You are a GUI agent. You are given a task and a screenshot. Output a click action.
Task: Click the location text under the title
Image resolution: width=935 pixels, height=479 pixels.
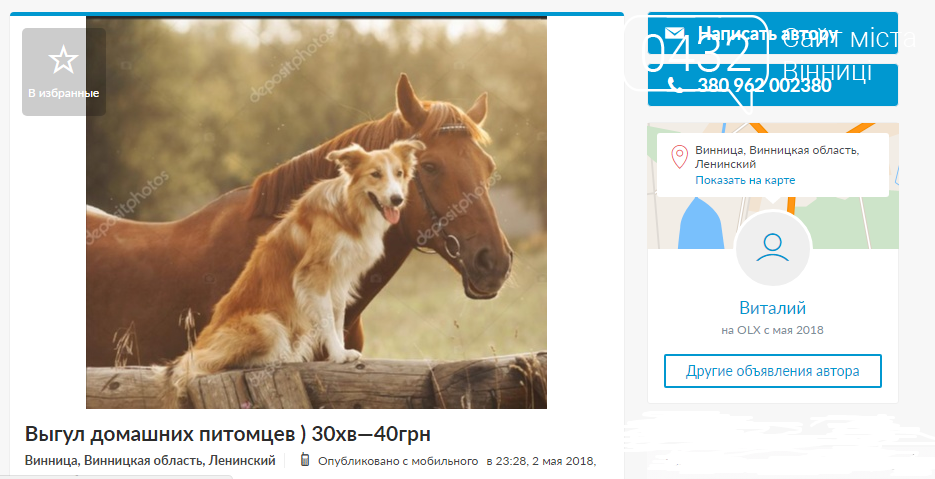pos(150,461)
